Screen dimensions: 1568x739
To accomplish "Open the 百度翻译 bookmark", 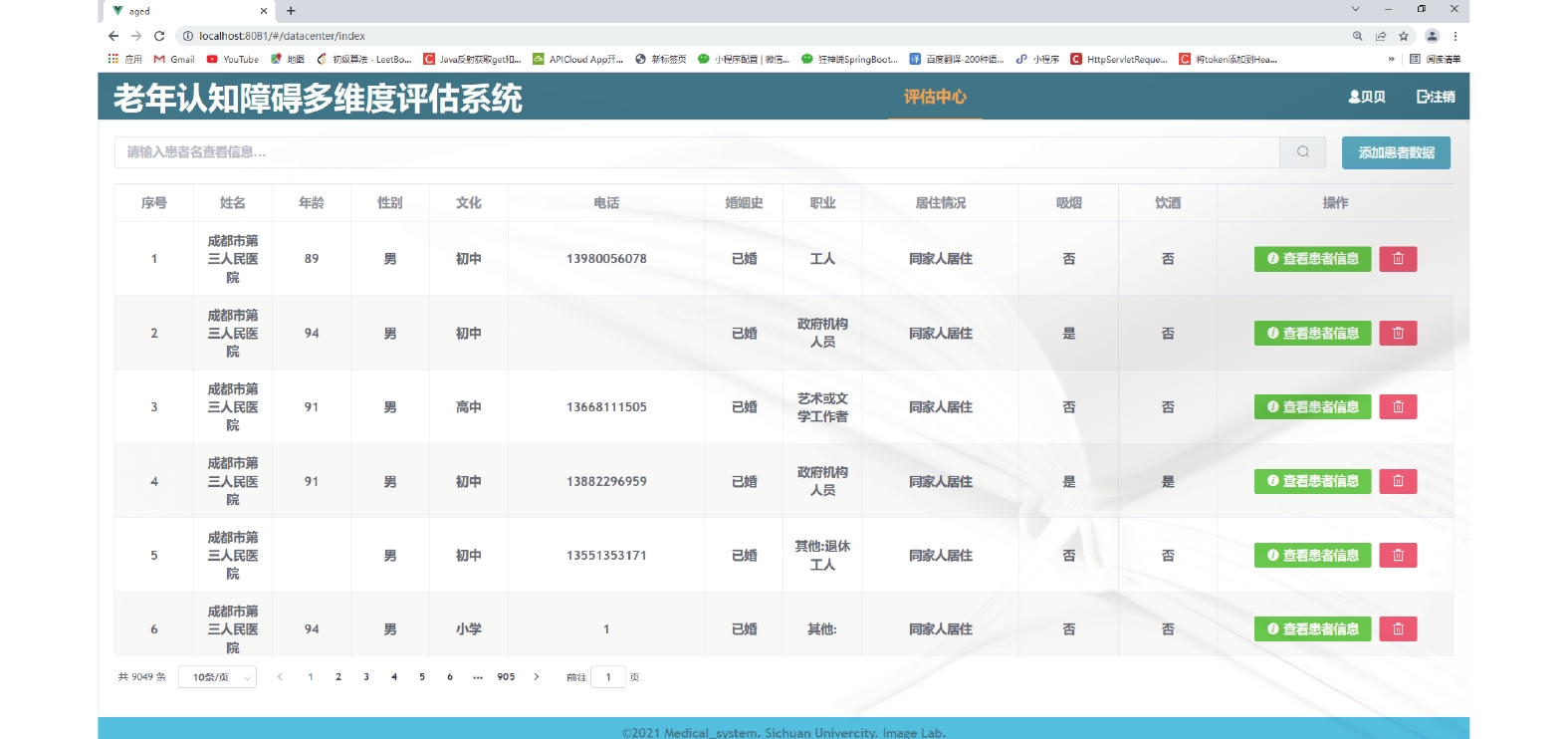I will (x=956, y=59).
